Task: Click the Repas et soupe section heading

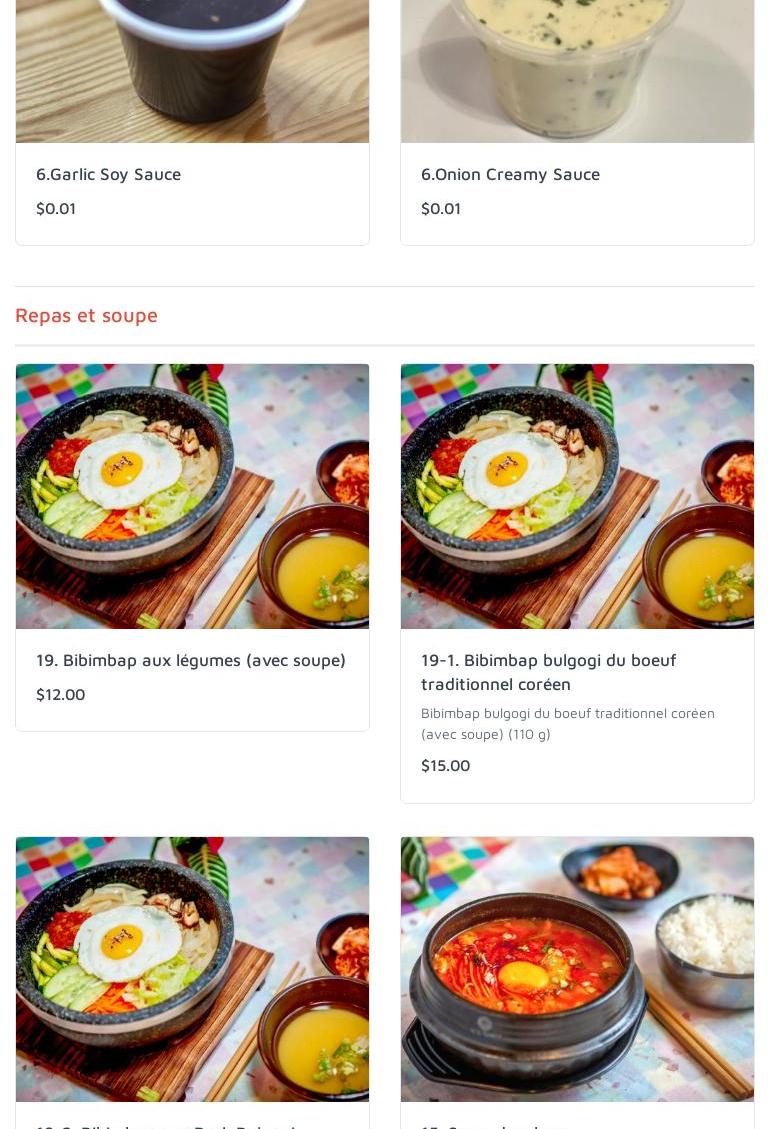Action: click(x=87, y=315)
